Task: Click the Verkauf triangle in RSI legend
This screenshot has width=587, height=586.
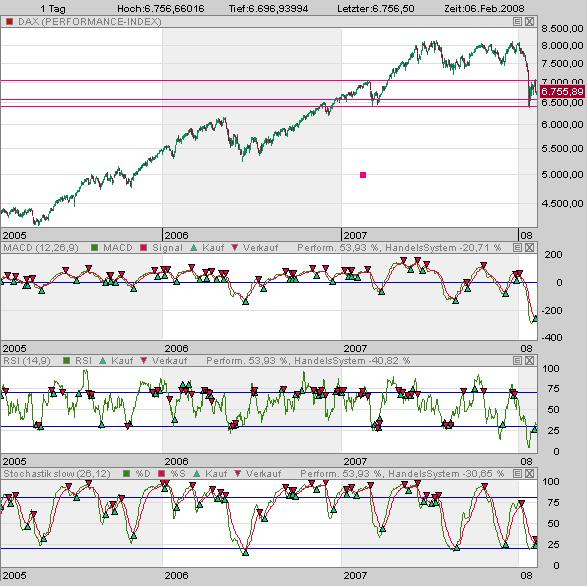Action: [x=144, y=361]
